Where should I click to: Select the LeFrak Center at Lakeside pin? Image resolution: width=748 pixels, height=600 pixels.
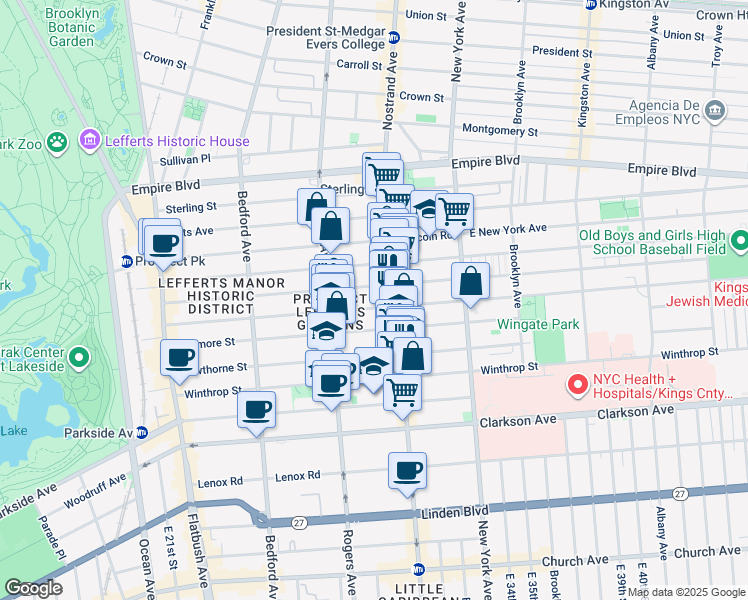click(79, 357)
